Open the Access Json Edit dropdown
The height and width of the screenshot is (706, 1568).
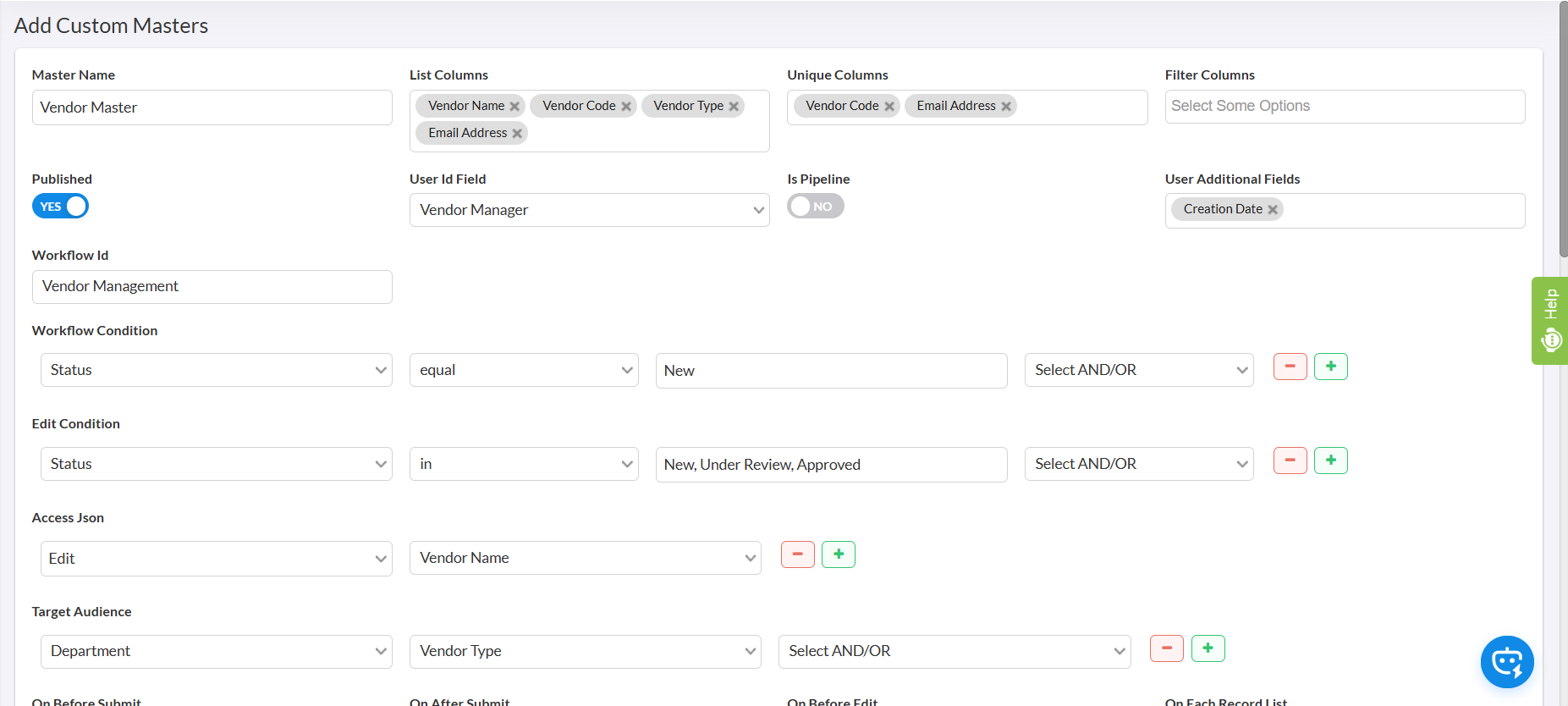coord(216,559)
